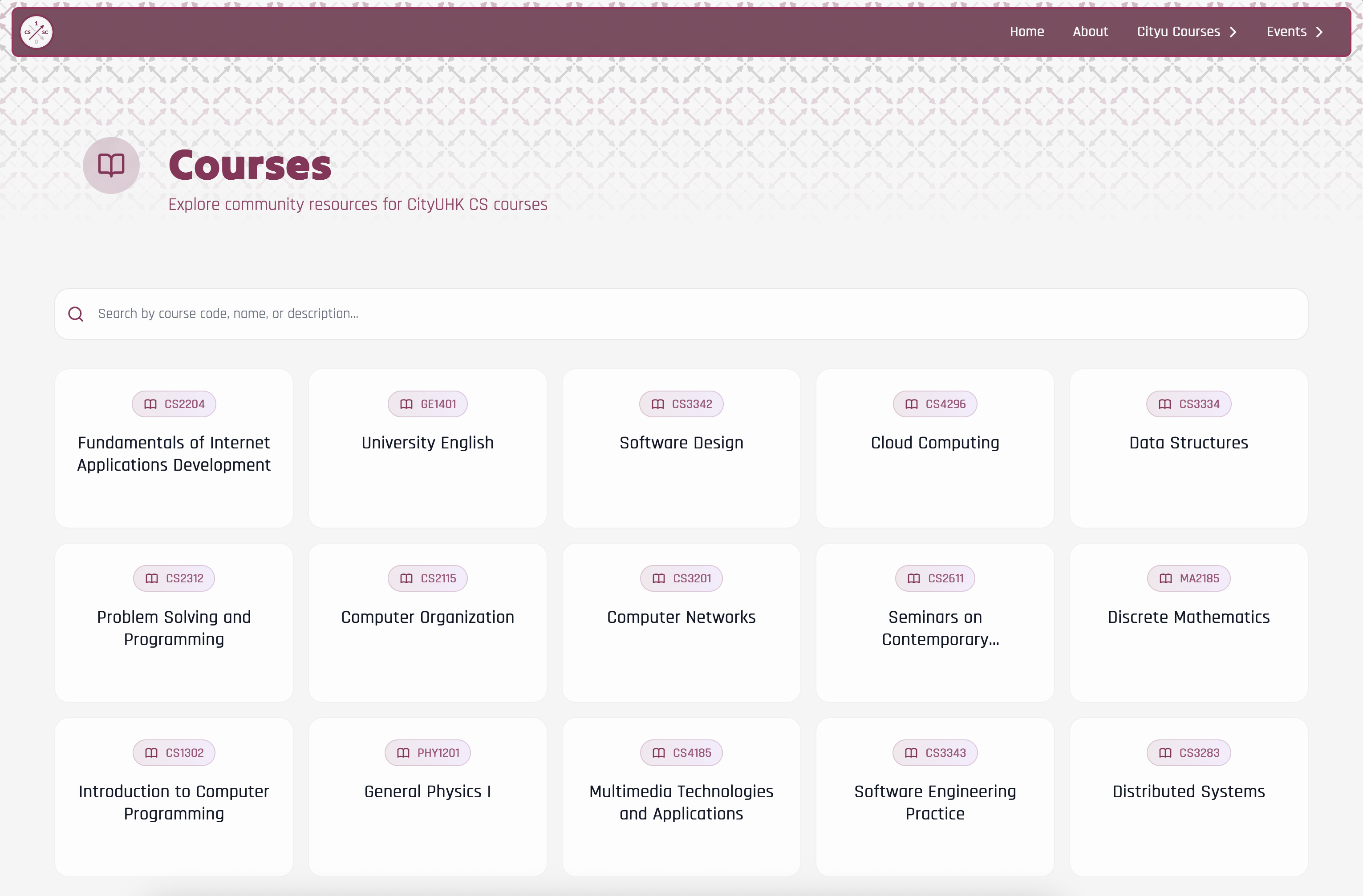
Task: Click the CS/SC site logo icon
Action: (x=36, y=32)
